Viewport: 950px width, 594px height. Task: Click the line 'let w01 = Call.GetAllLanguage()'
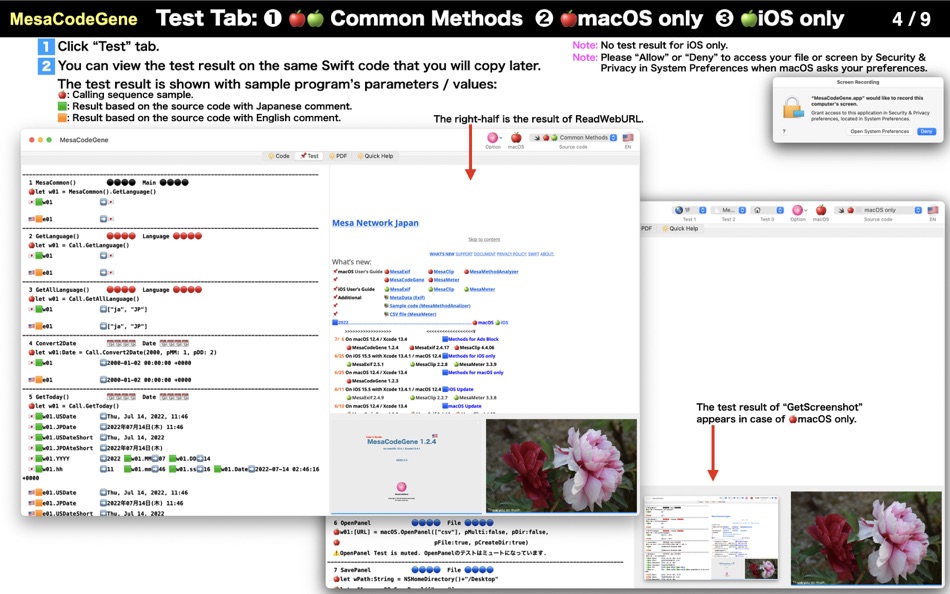pyautogui.click(x=87, y=299)
